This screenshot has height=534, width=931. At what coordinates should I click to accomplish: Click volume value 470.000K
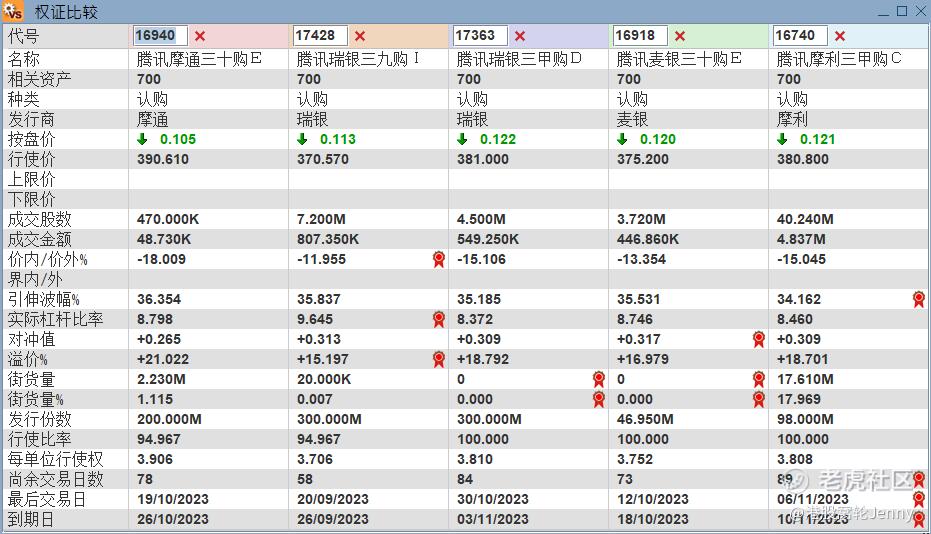click(x=168, y=219)
